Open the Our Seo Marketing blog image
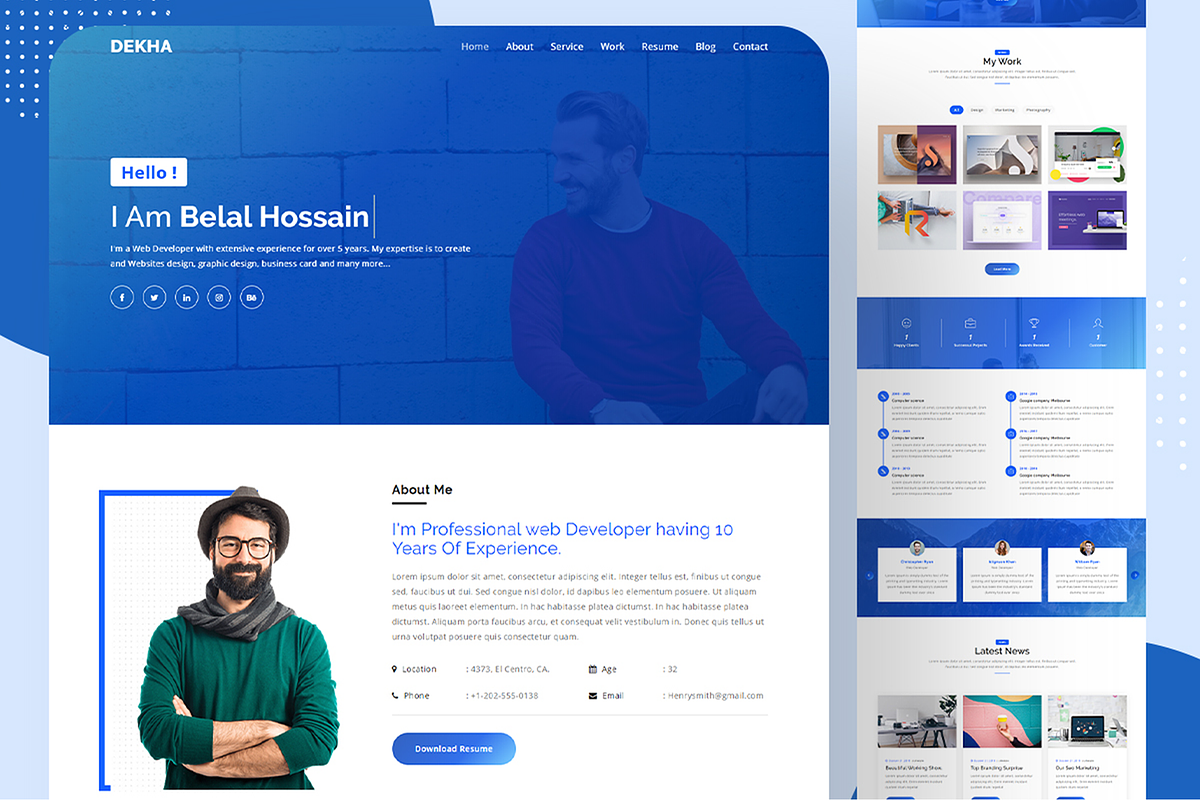 1087,722
